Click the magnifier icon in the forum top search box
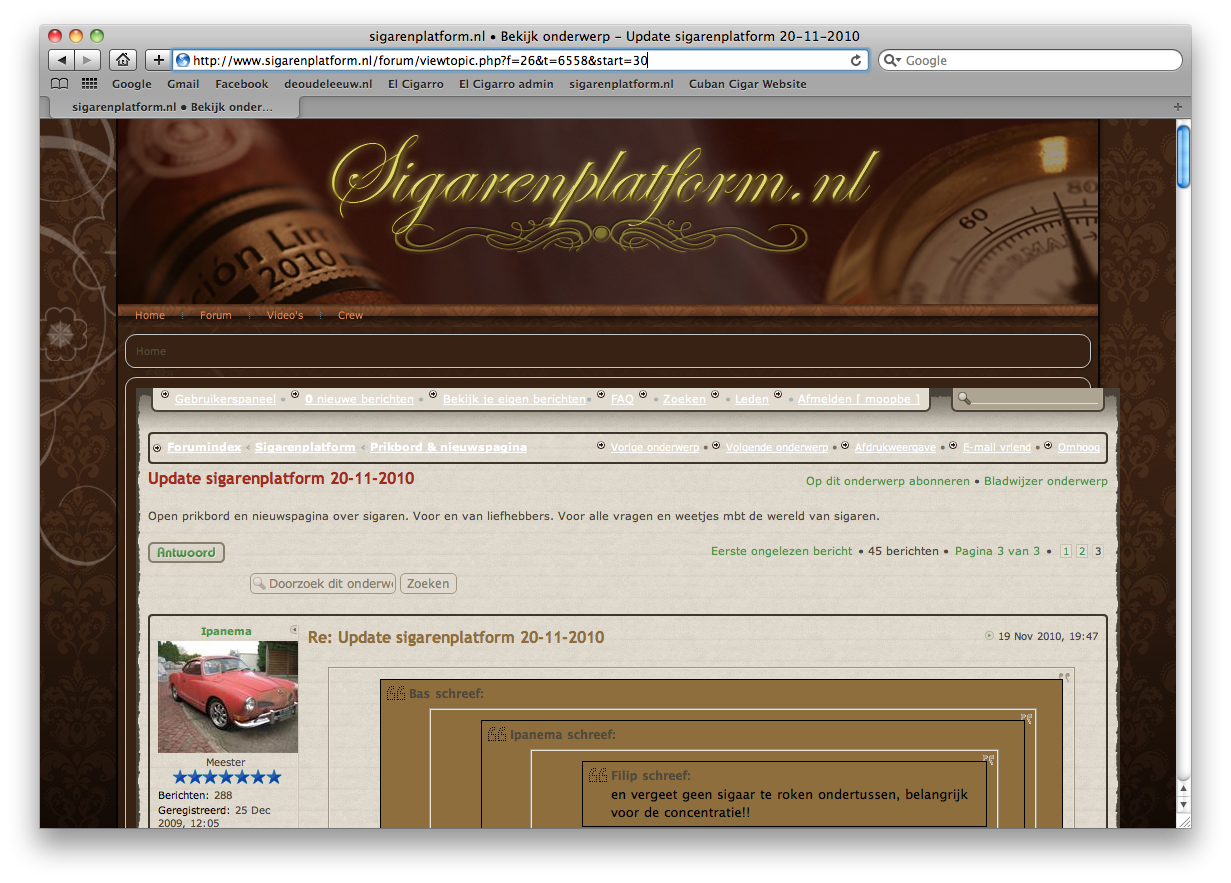The image size is (1231, 883). pyautogui.click(x=964, y=399)
